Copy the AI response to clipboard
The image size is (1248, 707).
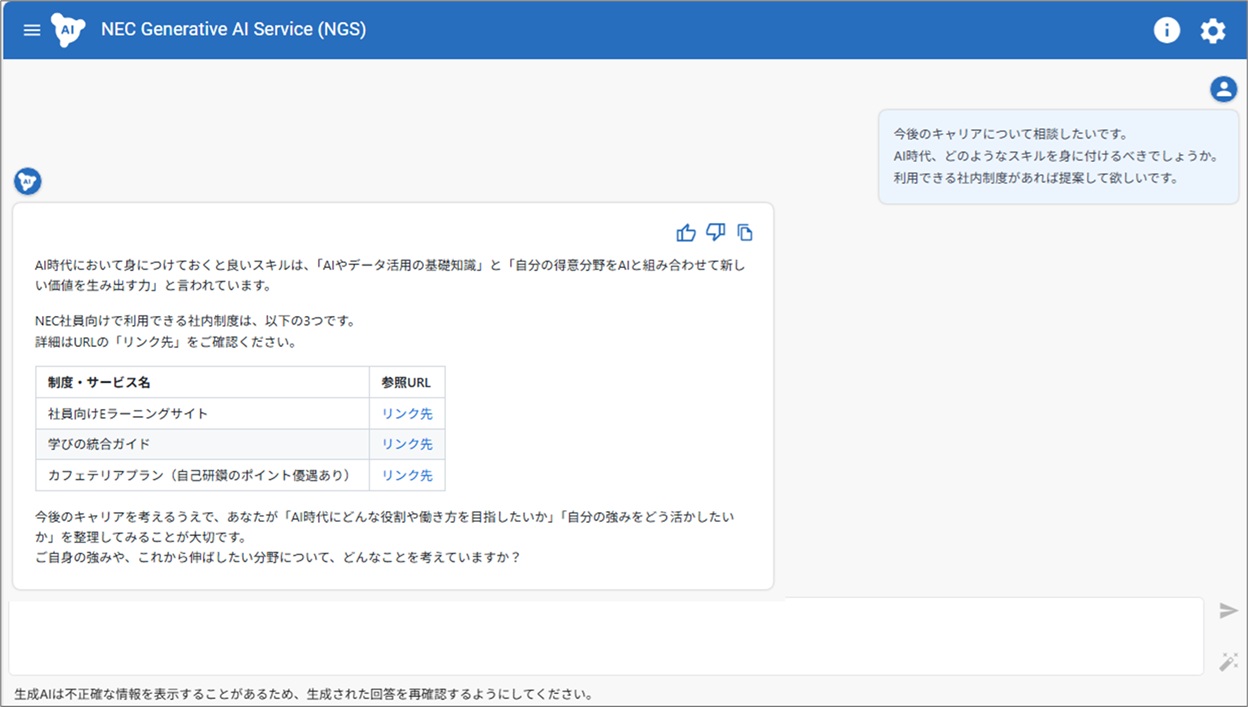click(745, 233)
